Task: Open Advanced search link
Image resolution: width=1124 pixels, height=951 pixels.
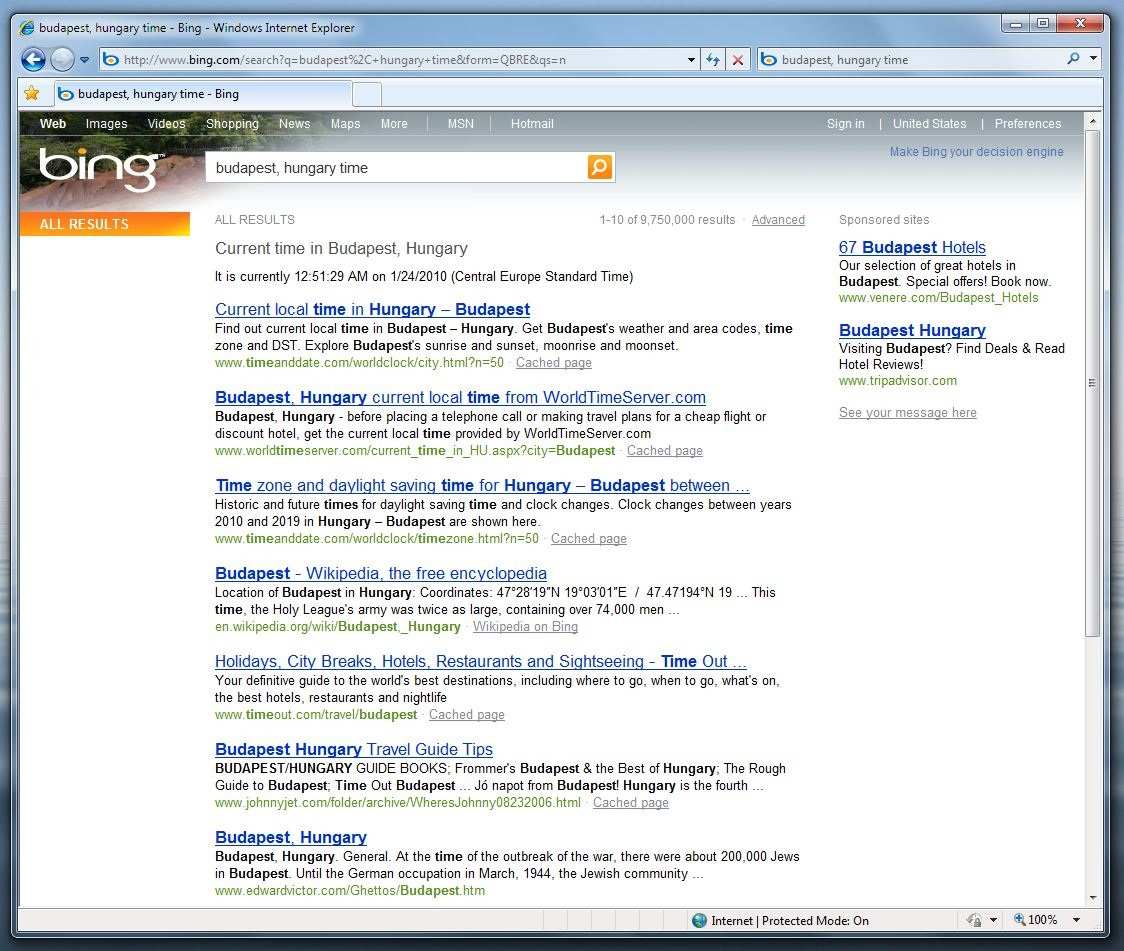Action: coord(778,219)
